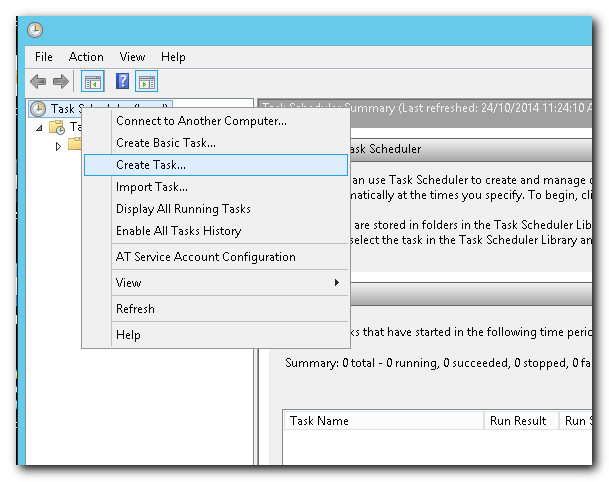The width and height of the screenshot is (609, 482).
Task: Select the Task Scheduler root clock icon in tree
Action: coord(38,109)
